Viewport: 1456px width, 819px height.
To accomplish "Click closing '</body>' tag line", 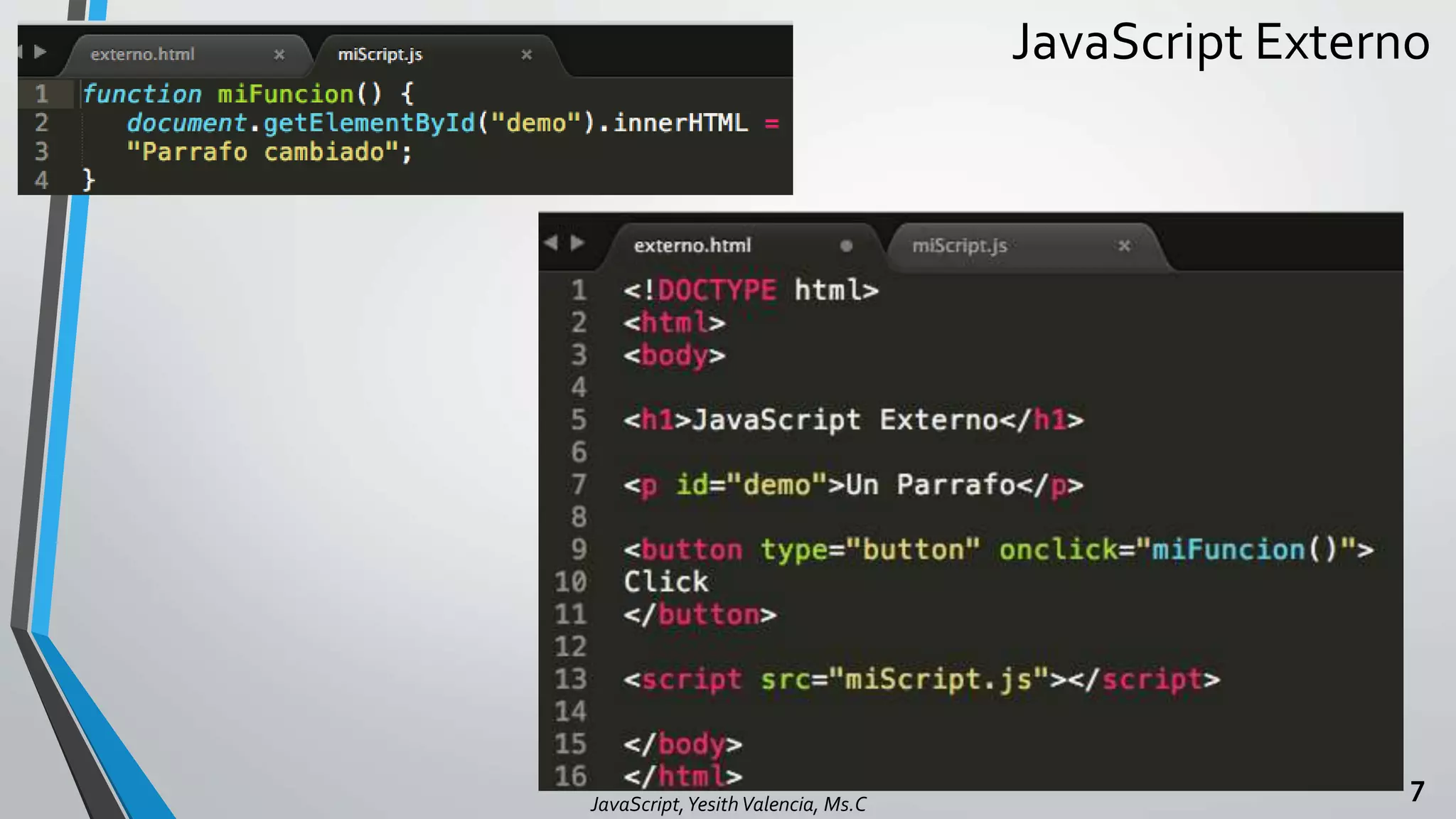I will pos(683,744).
